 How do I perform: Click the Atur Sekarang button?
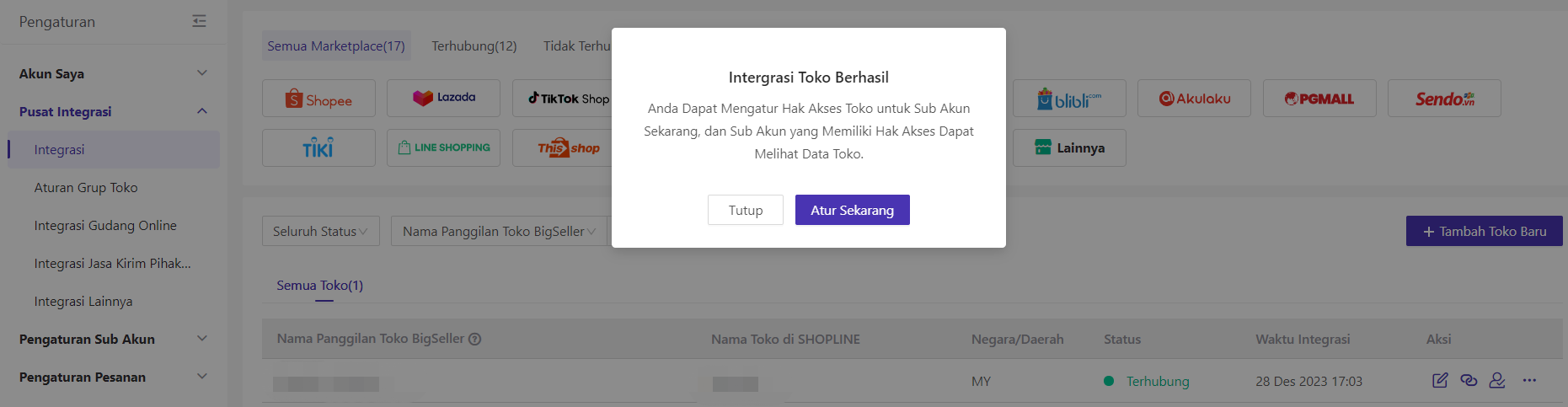coord(852,210)
